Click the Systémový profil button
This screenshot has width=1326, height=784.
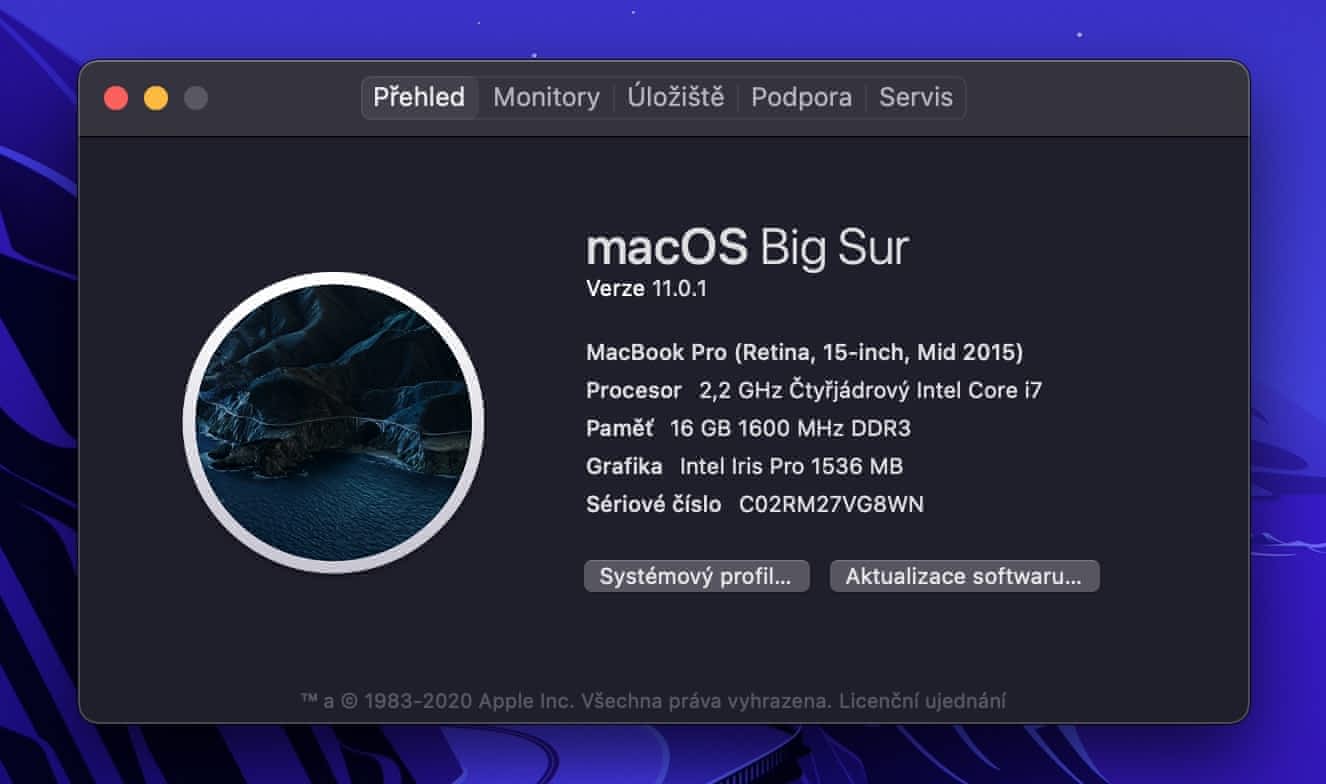tap(696, 577)
